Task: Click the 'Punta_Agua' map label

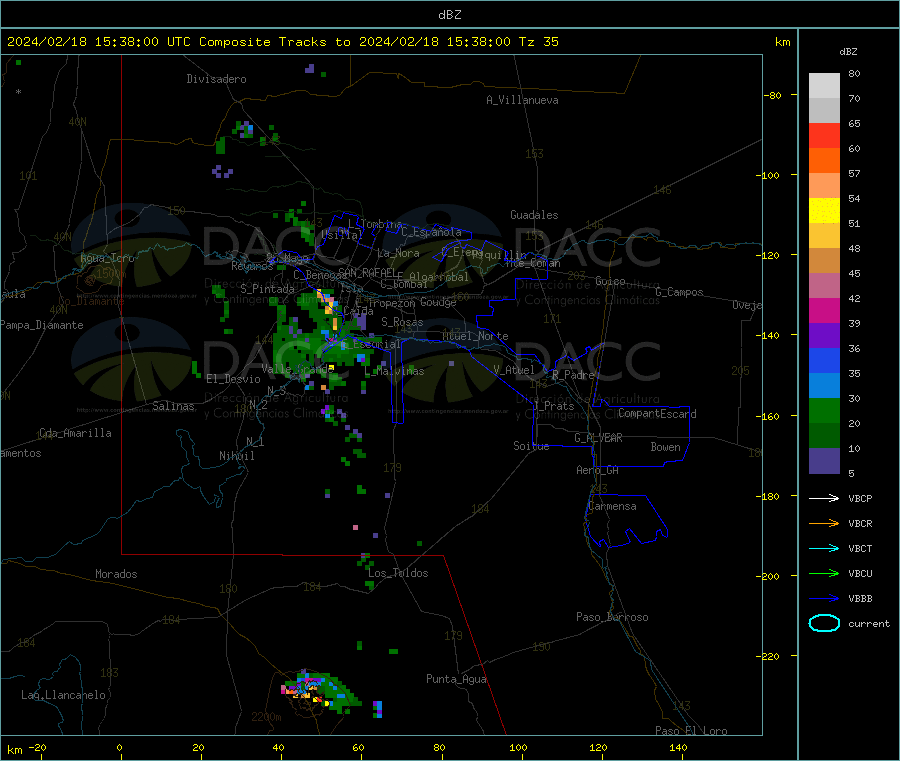Action: coord(456,679)
